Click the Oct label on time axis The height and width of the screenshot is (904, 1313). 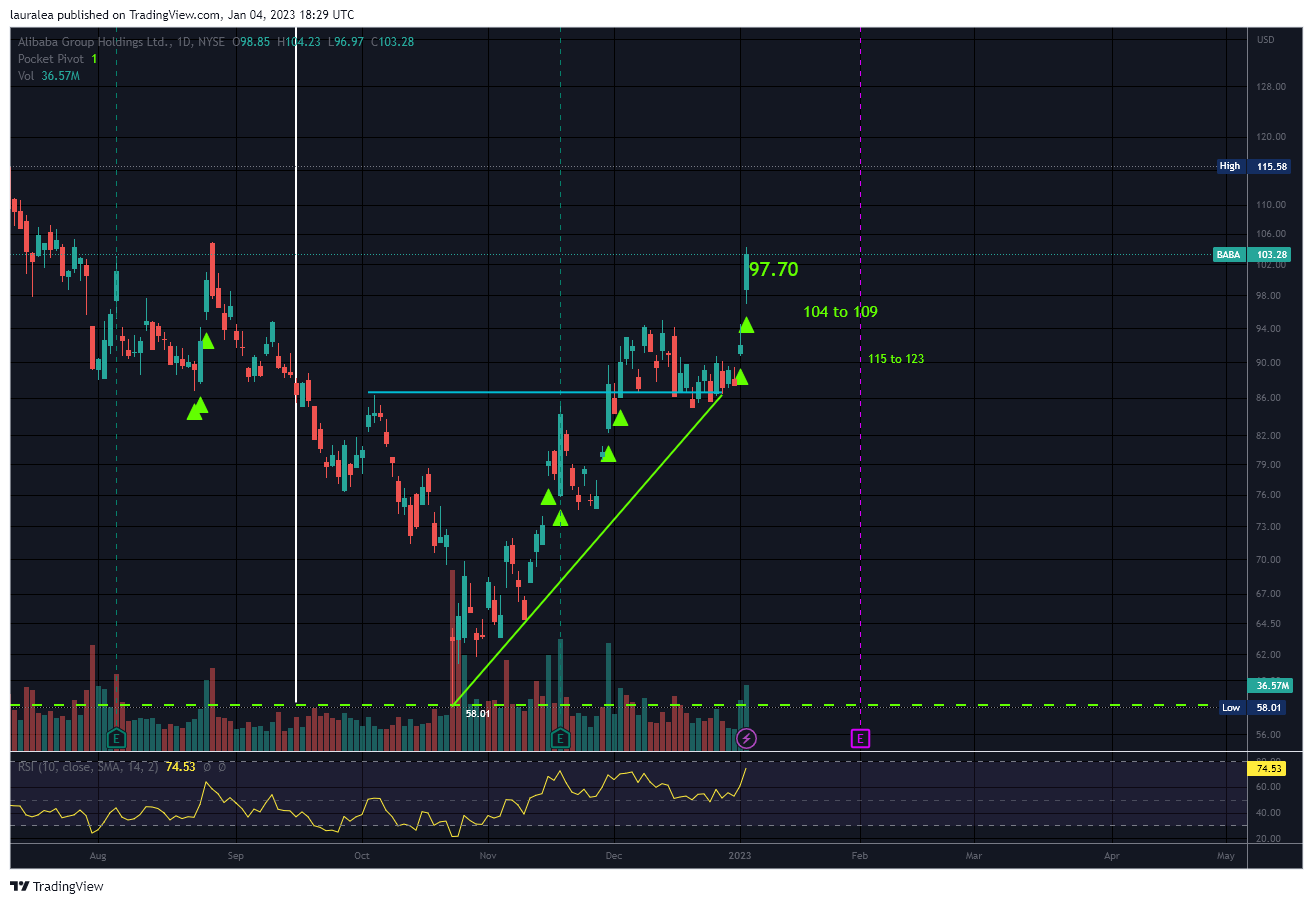click(x=362, y=856)
